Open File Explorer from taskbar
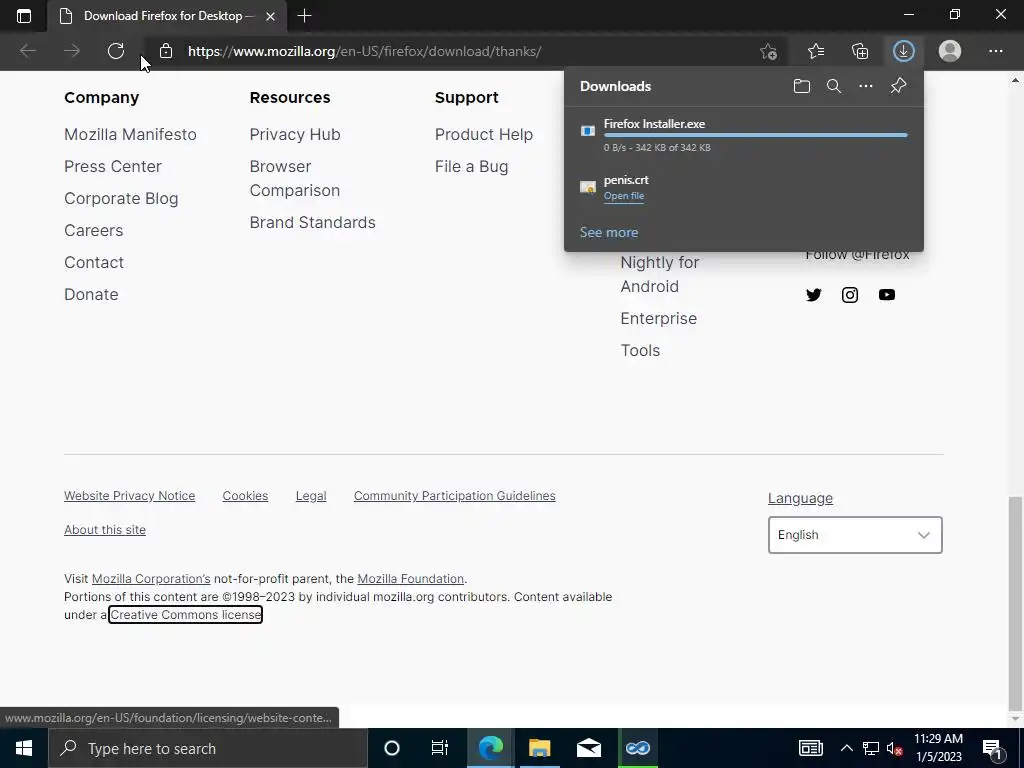This screenshot has width=1024, height=768. tap(539, 748)
